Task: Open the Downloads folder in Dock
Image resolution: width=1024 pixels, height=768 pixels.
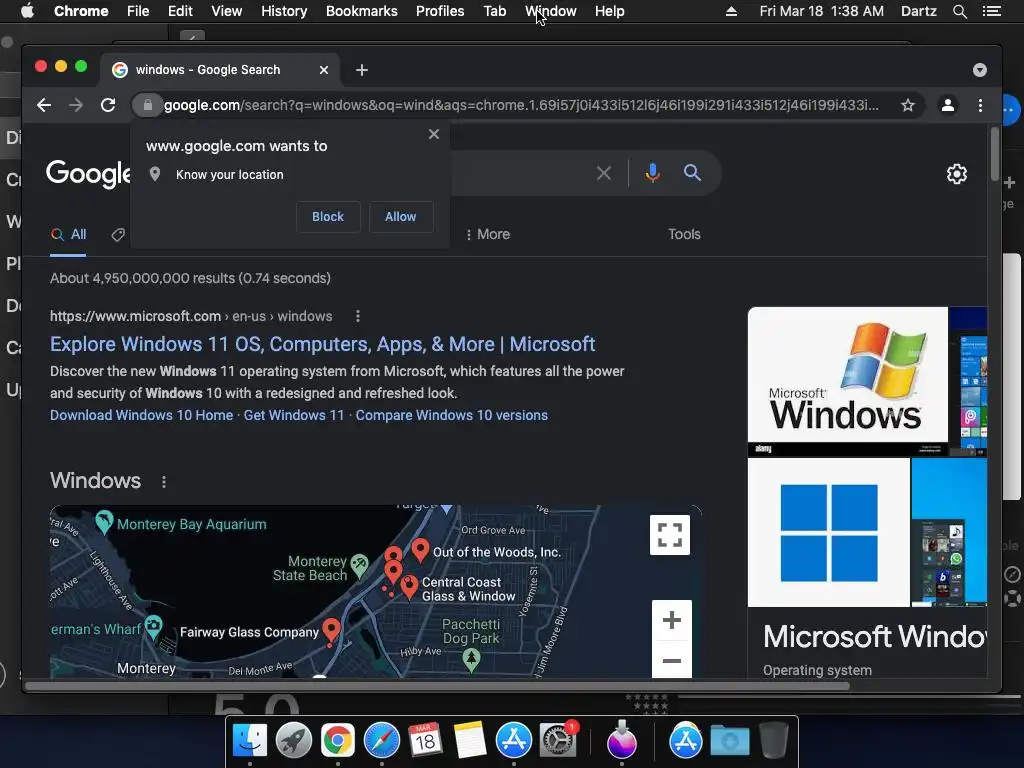Action: [x=729, y=741]
